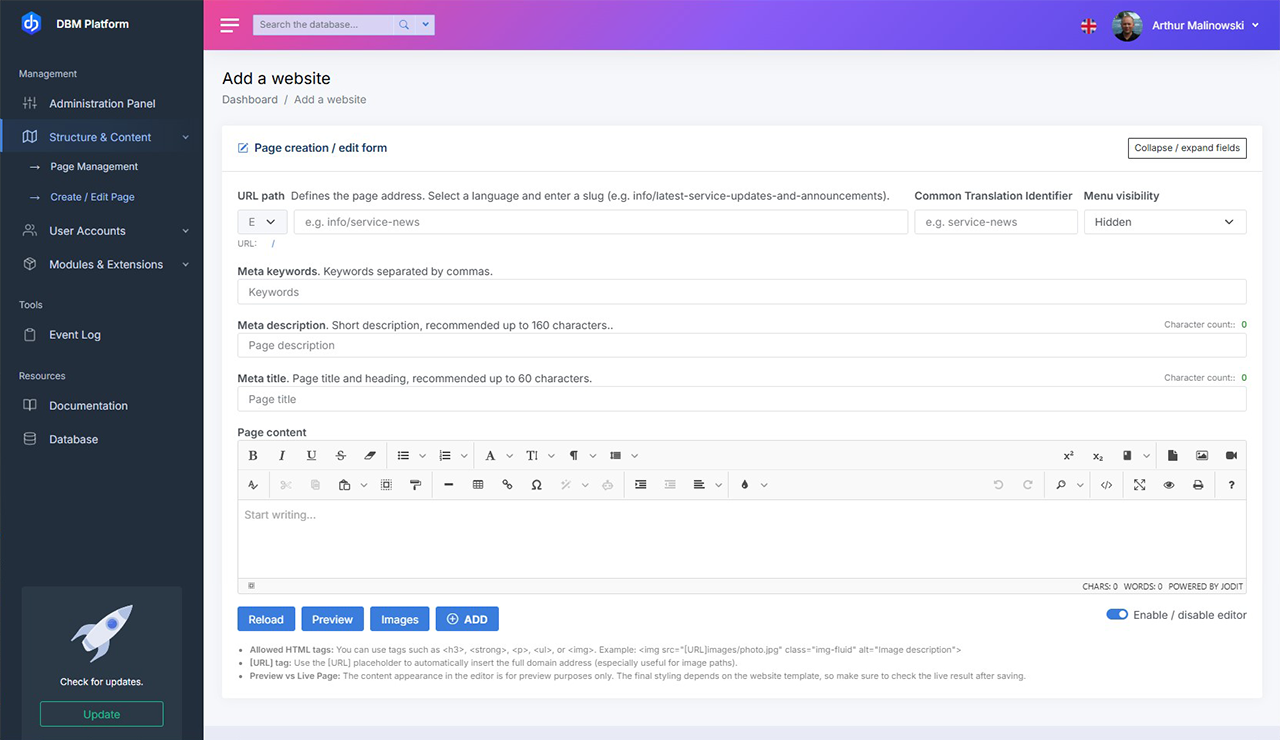The image size is (1280, 740).
Task: Insert special character omega icon
Action: click(x=537, y=485)
